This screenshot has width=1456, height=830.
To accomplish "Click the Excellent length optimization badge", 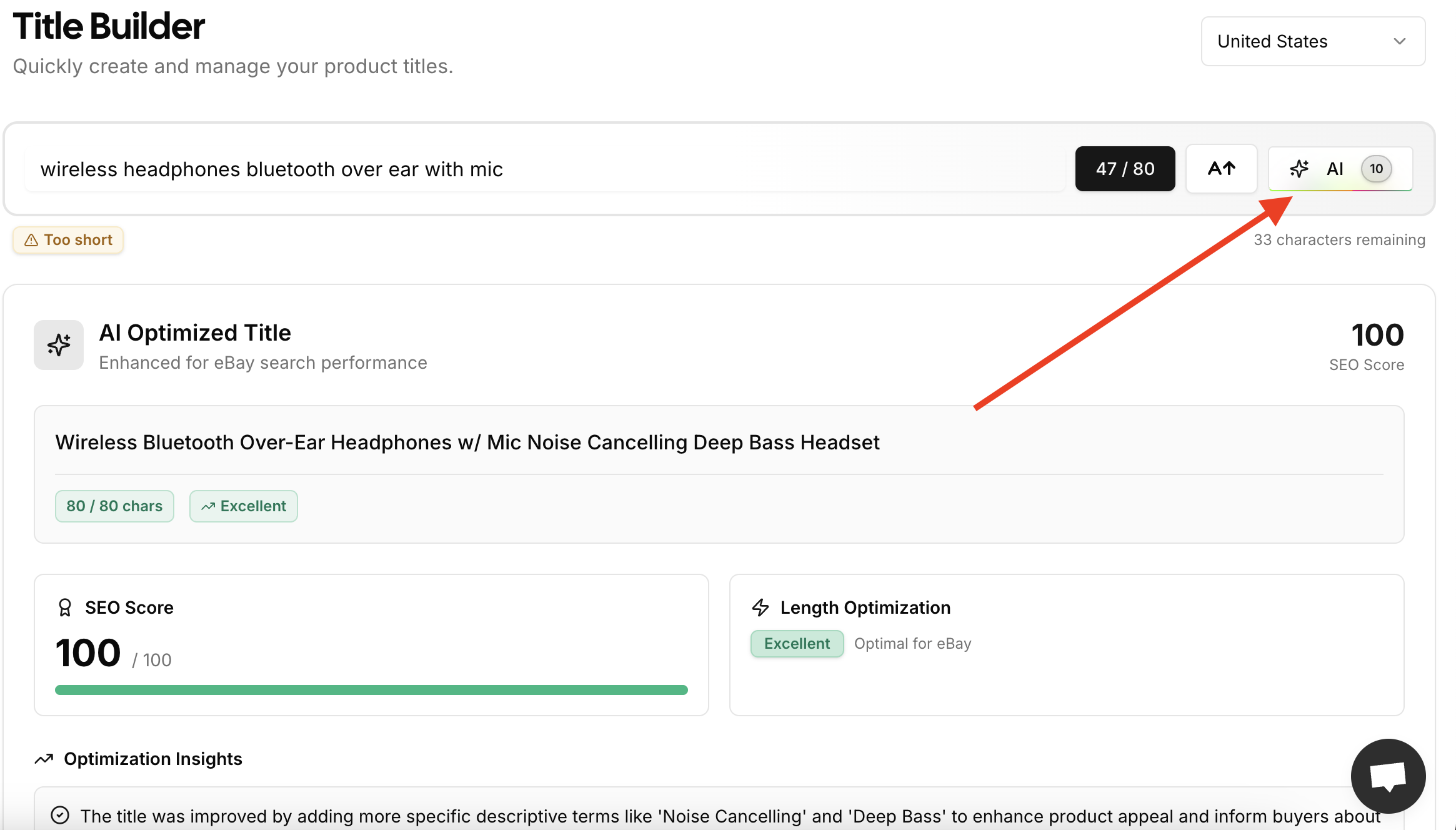I will [x=797, y=644].
